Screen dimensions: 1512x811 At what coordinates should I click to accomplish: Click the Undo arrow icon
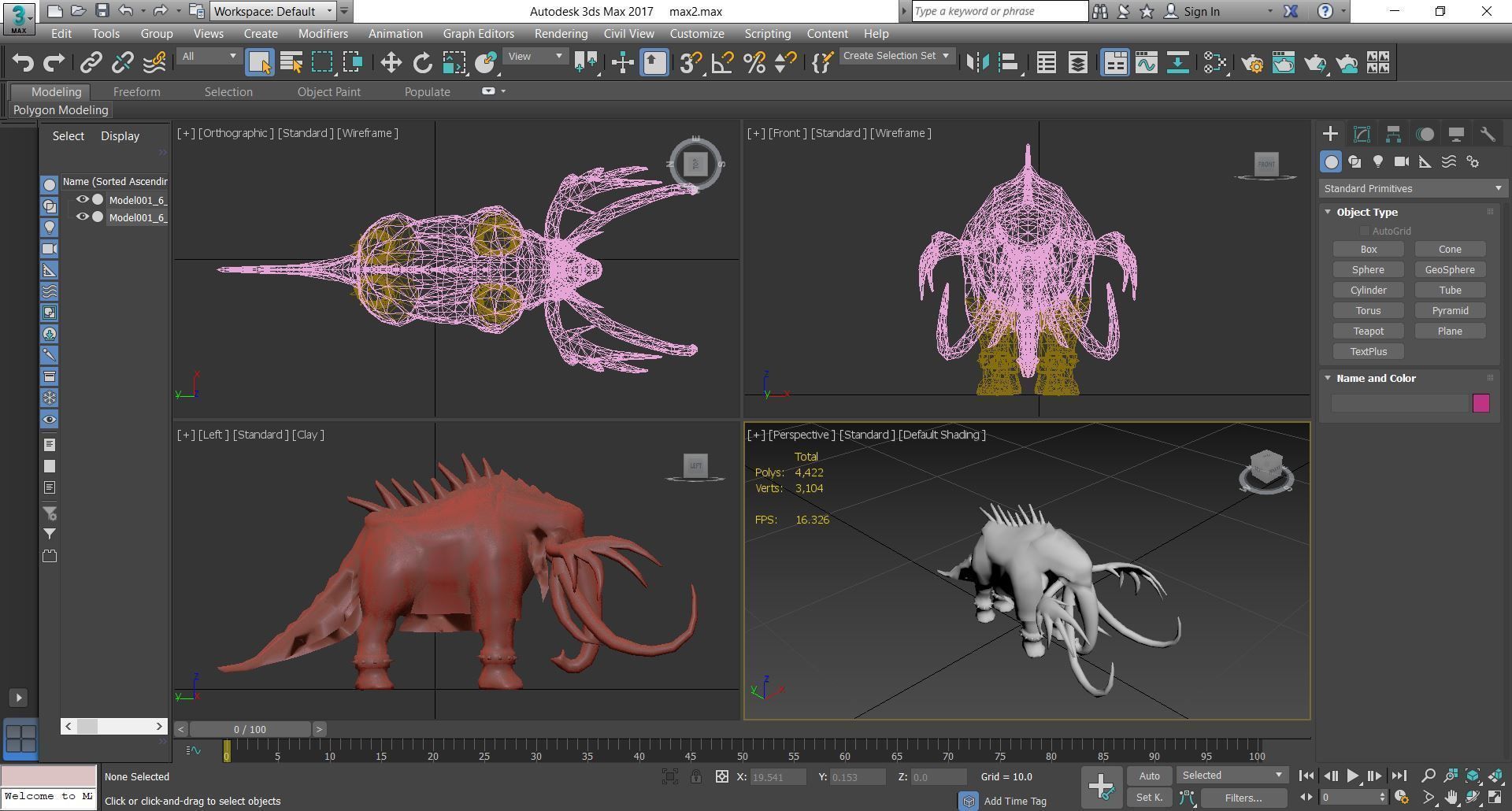[23, 62]
